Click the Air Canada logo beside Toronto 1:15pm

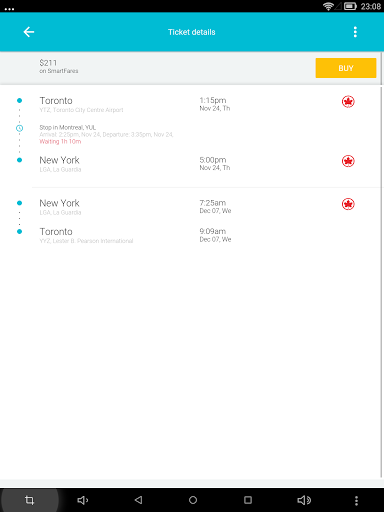click(348, 102)
